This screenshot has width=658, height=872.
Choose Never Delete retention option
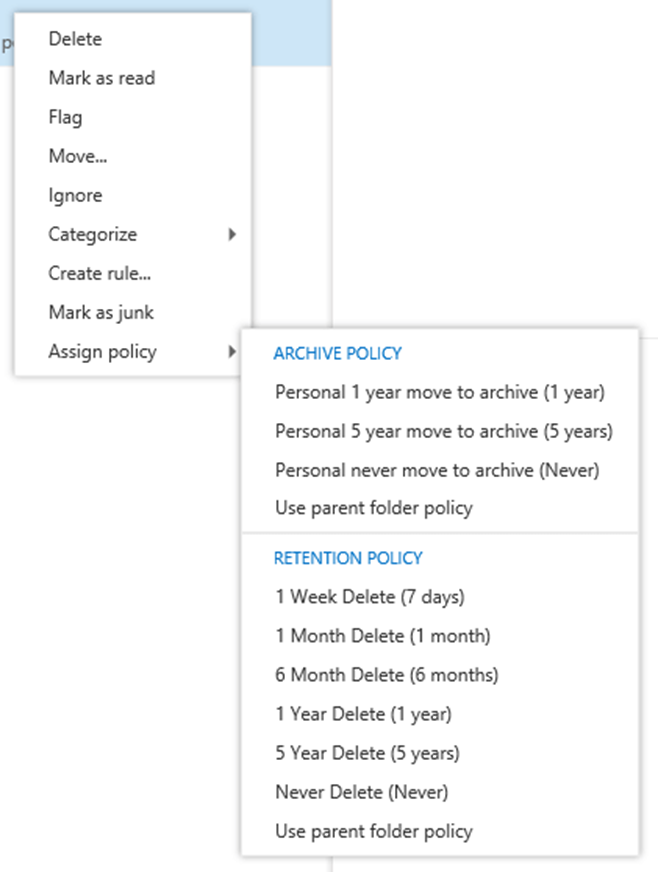pos(362,792)
